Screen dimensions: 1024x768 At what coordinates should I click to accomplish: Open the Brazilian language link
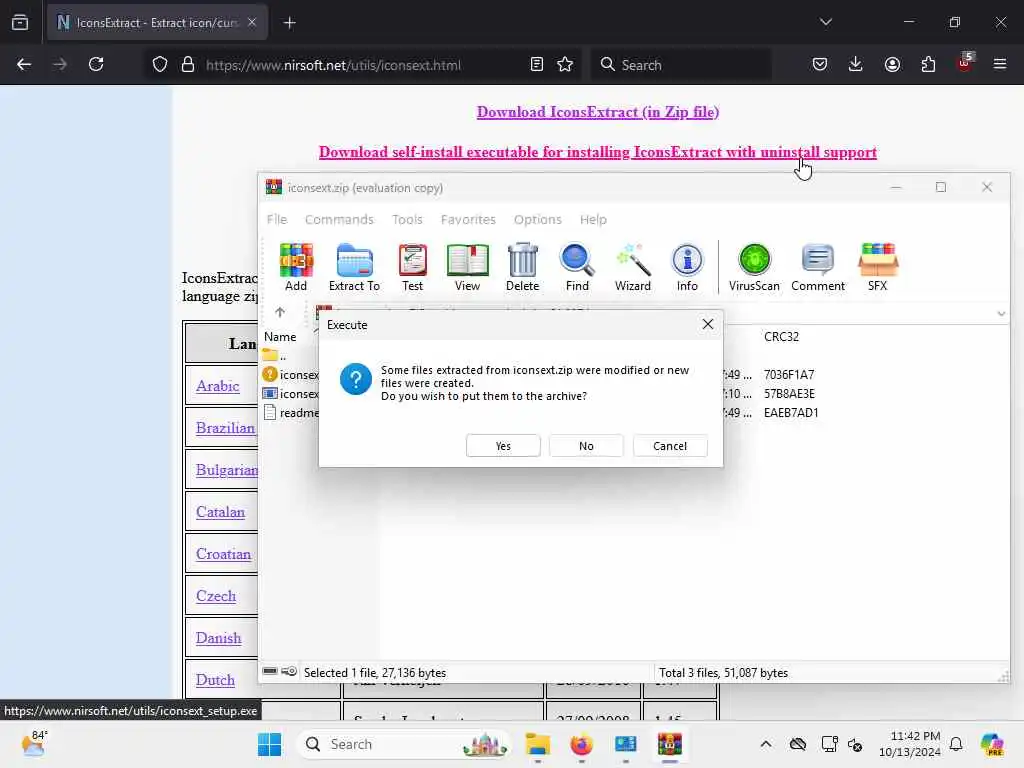tap(225, 428)
